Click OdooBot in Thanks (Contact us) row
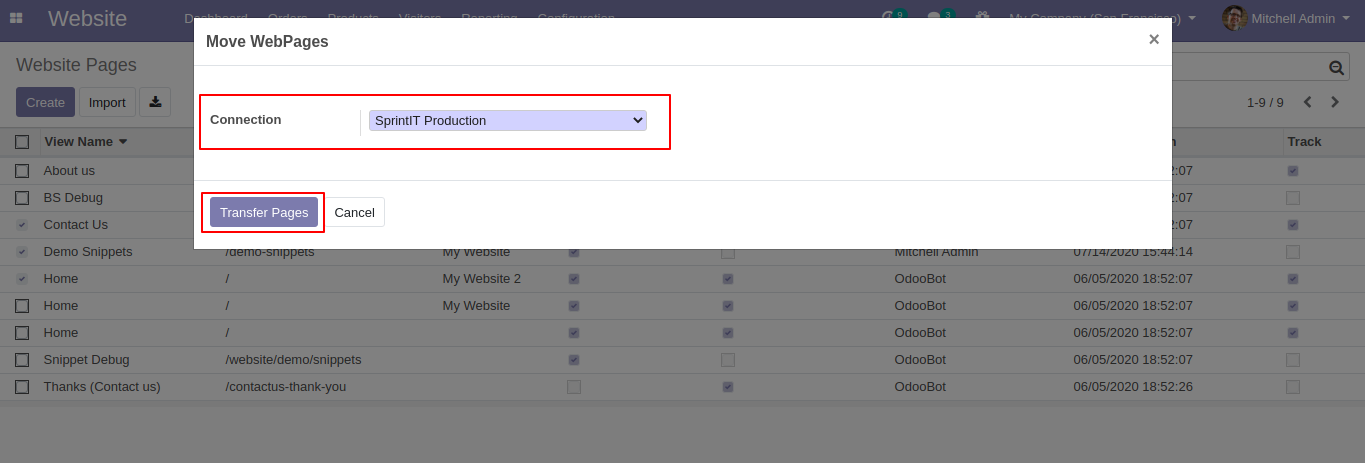 point(920,387)
